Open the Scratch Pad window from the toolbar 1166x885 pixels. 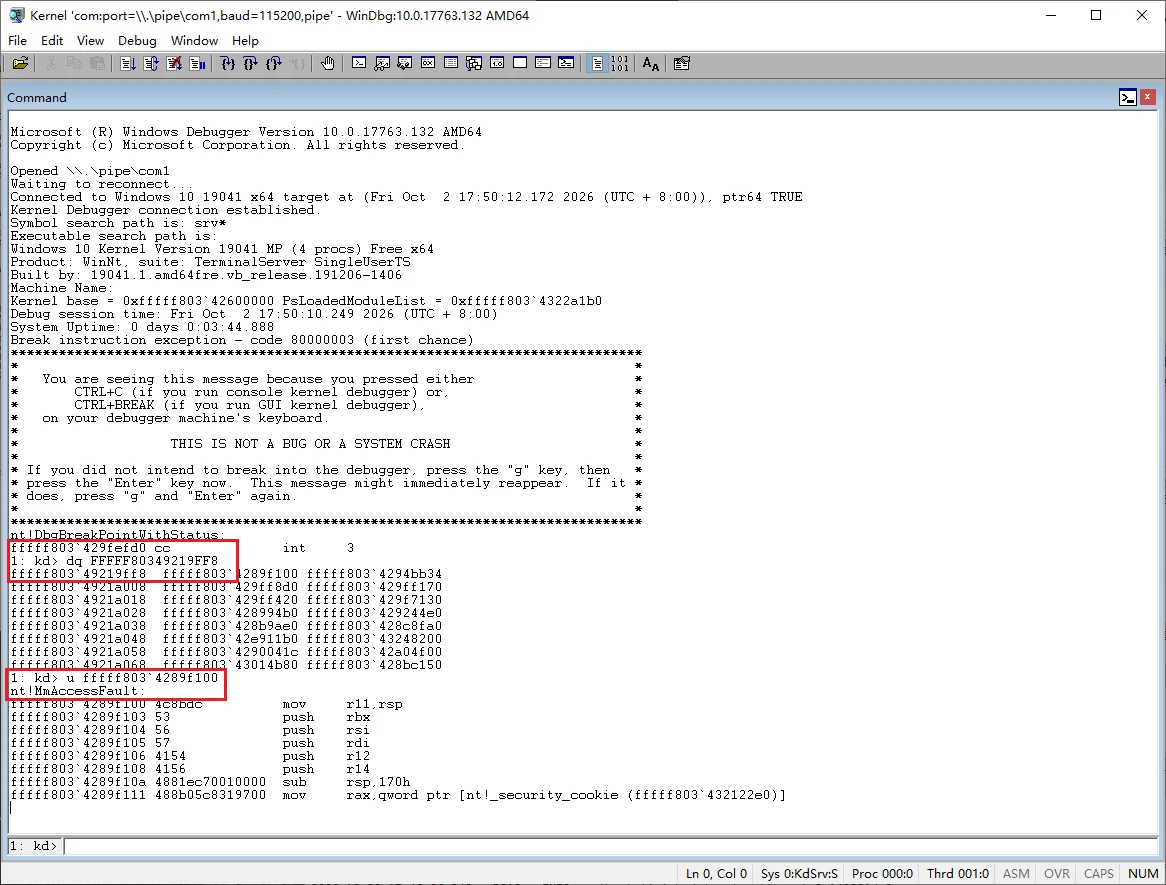pos(521,63)
